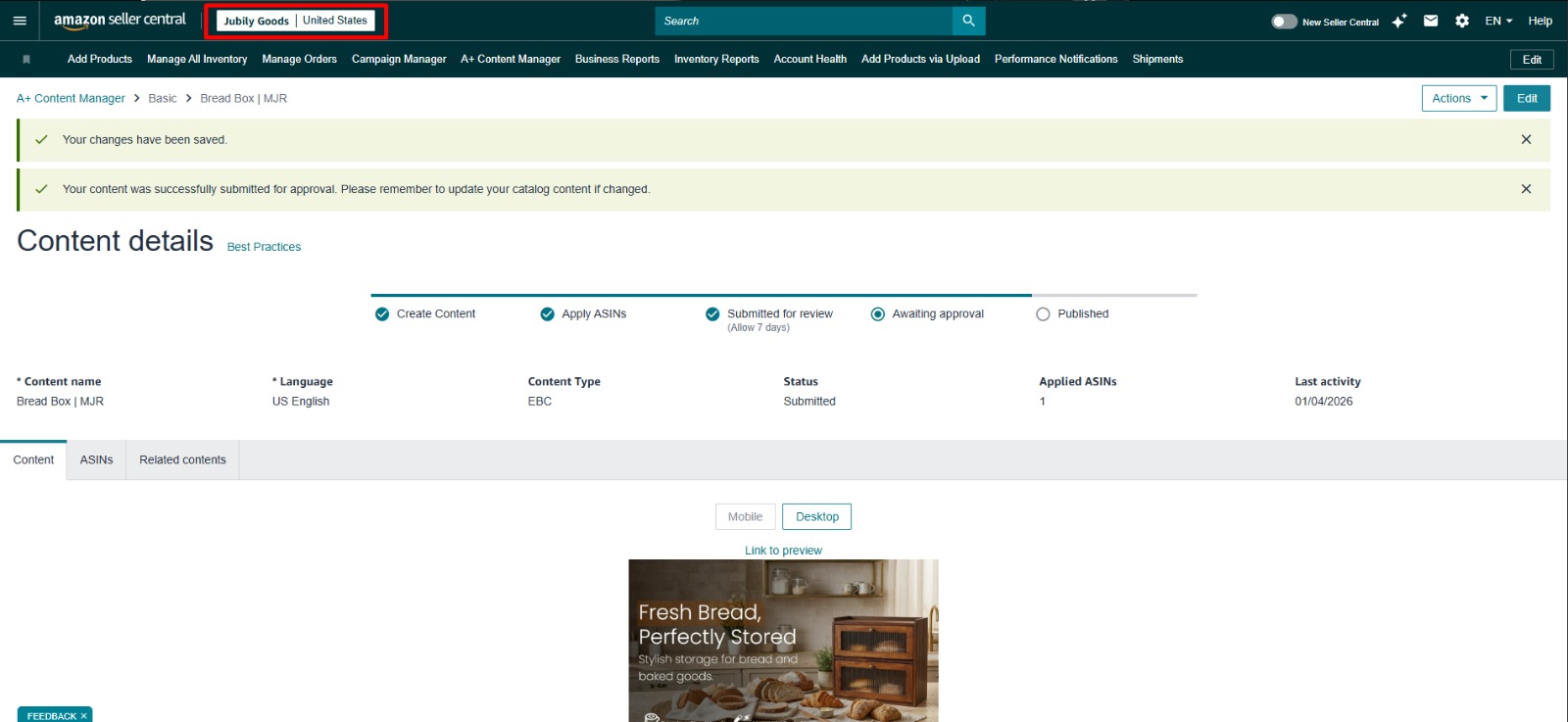This screenshot has height=722, width=1568.
Task: Click the Submitted for review step checkmark
Action: click(x=712, y=314)
